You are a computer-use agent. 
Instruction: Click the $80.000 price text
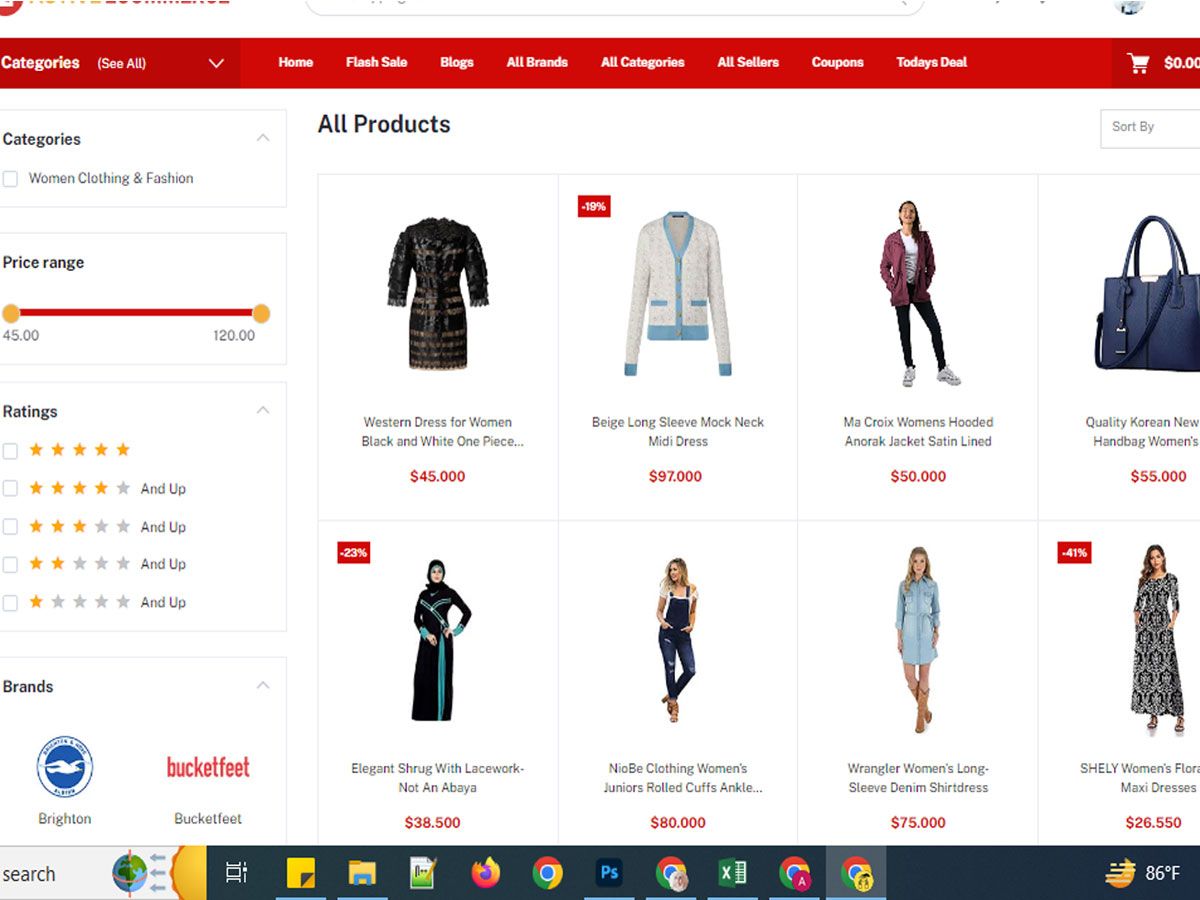tap(678, 823)
